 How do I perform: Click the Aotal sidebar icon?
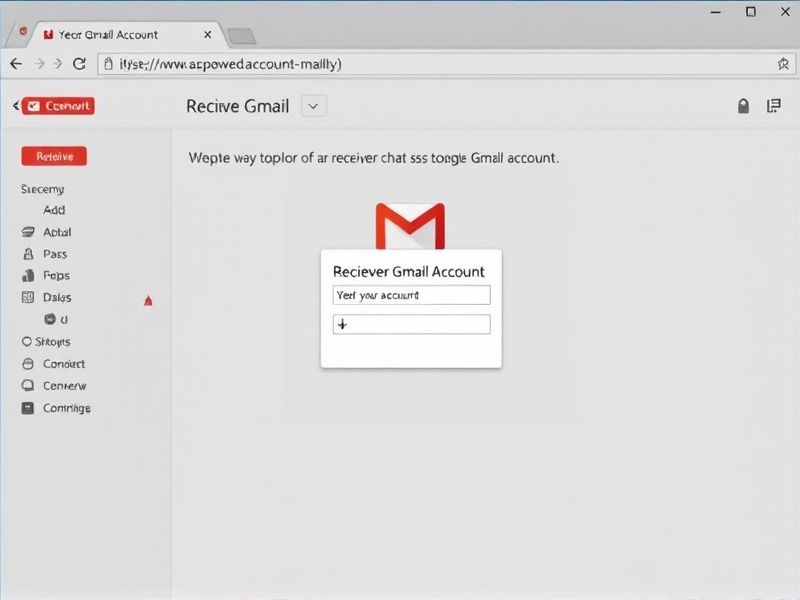click(28, 232)
